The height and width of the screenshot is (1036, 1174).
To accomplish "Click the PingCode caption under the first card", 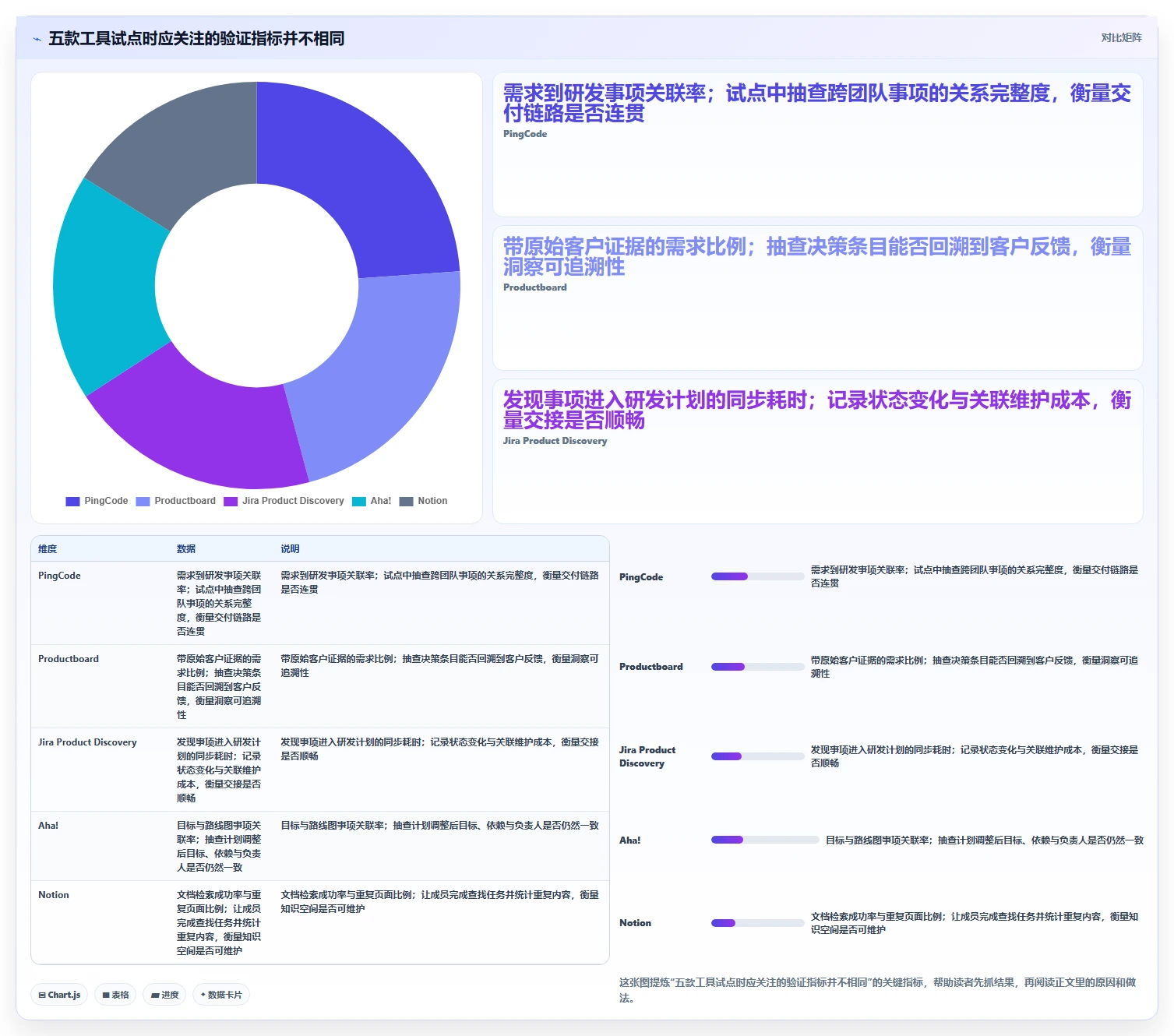I will pyautogui.click(x=525, y=134).
